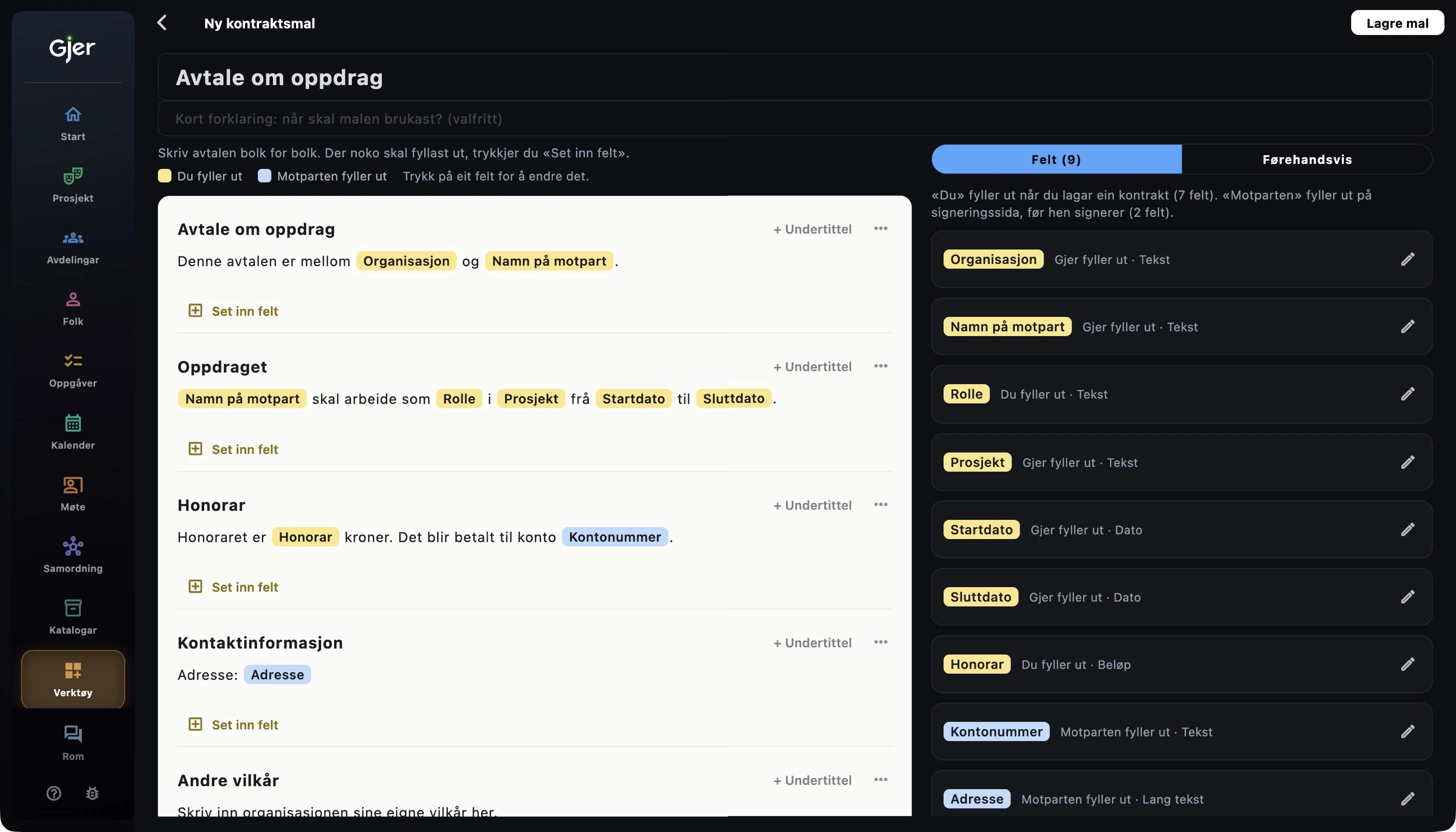Save the template with Lagre mal

click(x=1397, y=23)
